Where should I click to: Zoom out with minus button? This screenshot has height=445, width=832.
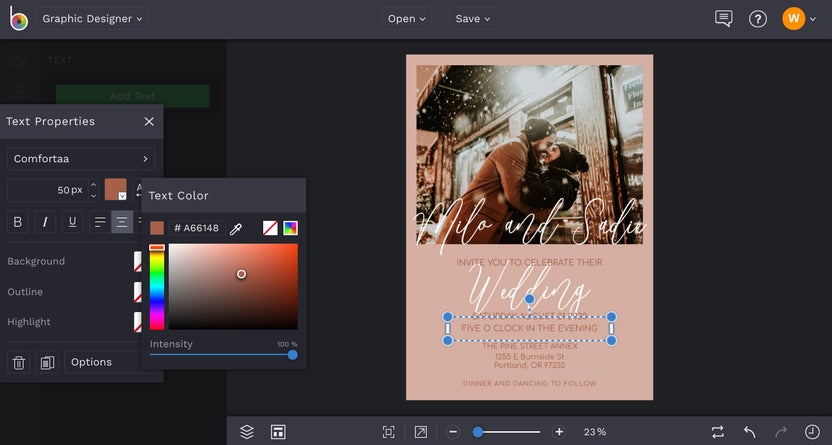(x=453, y=432)
